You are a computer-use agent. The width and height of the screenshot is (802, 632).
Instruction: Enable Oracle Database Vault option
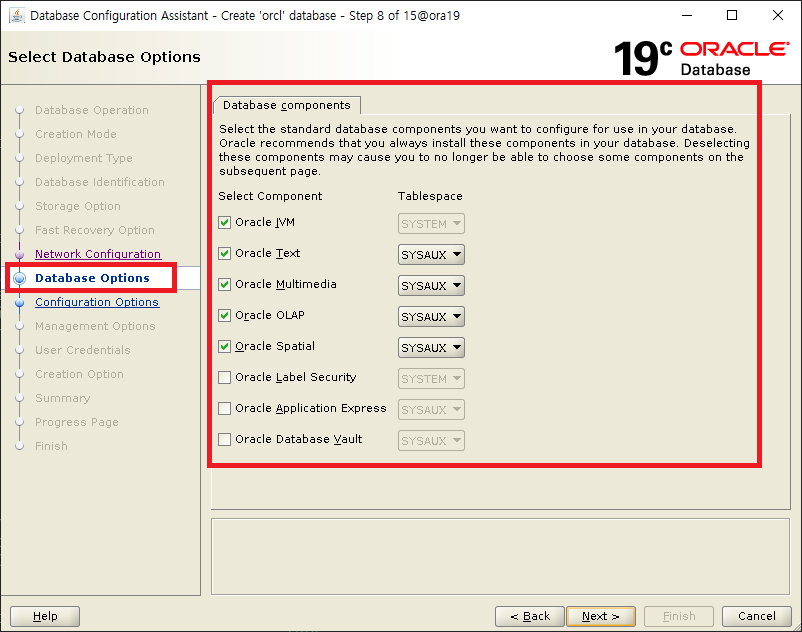pyautogui.click(x=224, y=439)
